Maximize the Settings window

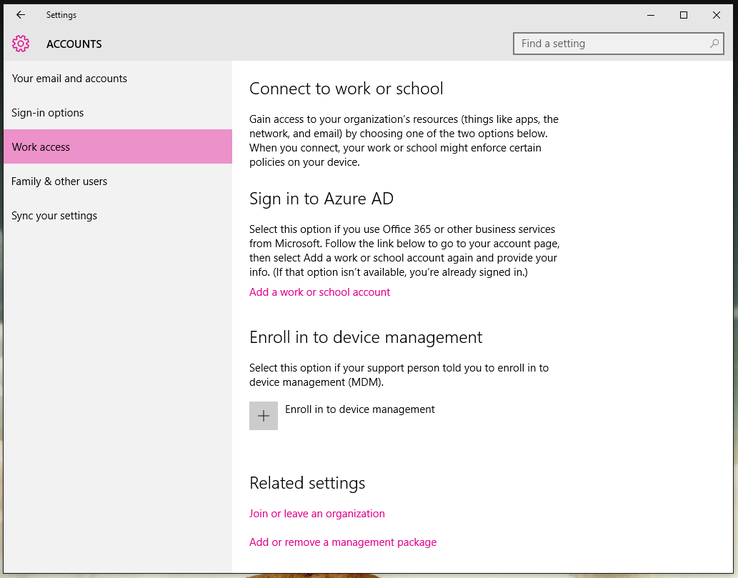click(x=683, y=15)
